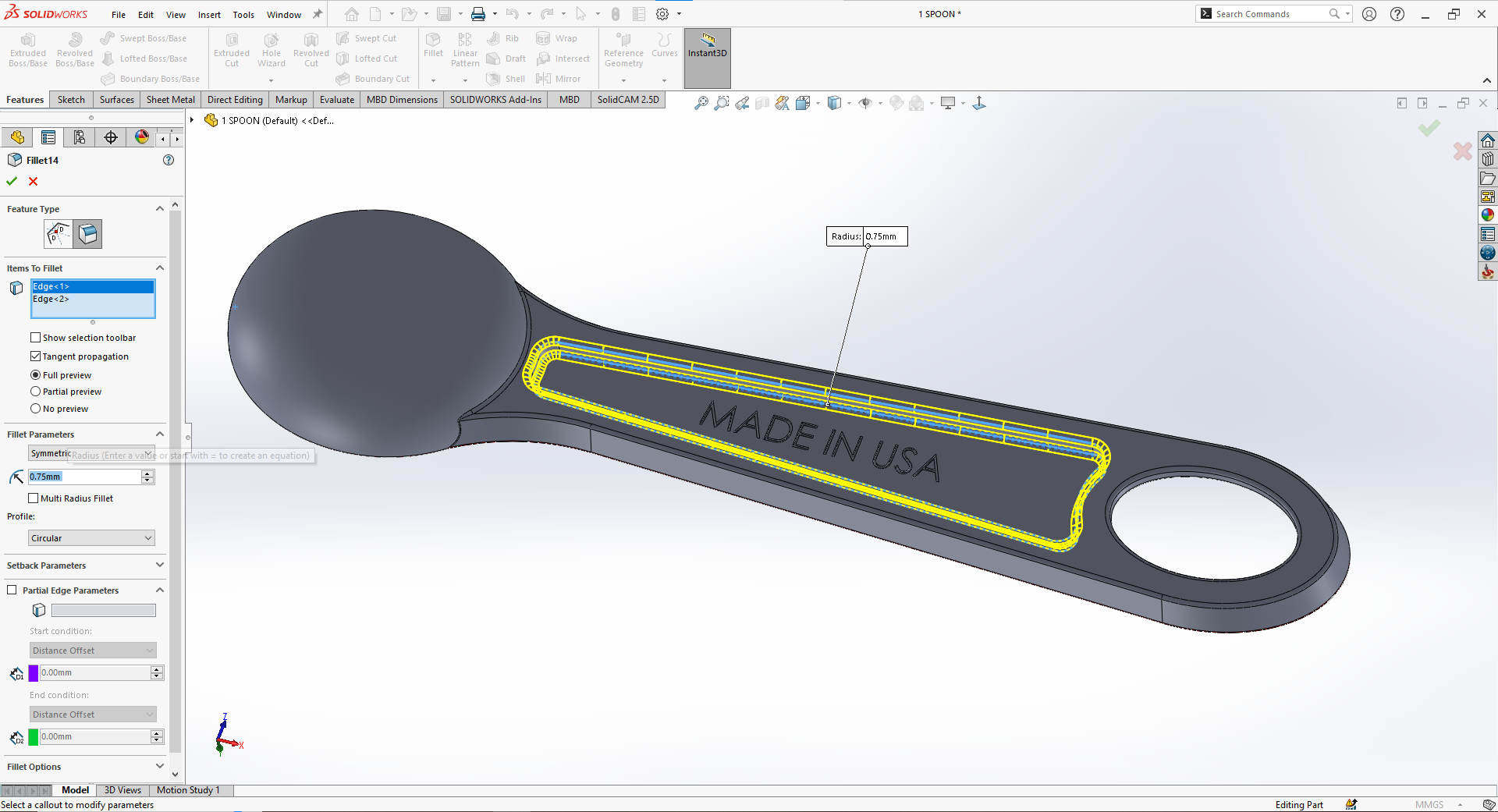
Task: Select the manual fillet feature type
Action: (x=88, y=233)
